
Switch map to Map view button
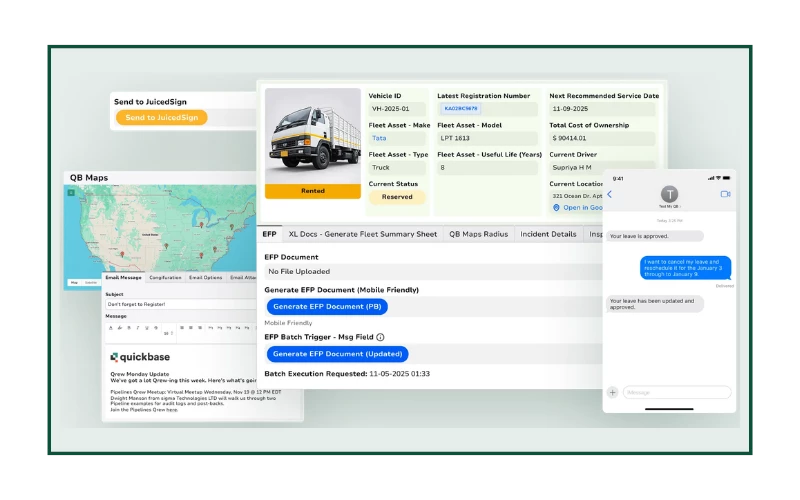(74, 283)
